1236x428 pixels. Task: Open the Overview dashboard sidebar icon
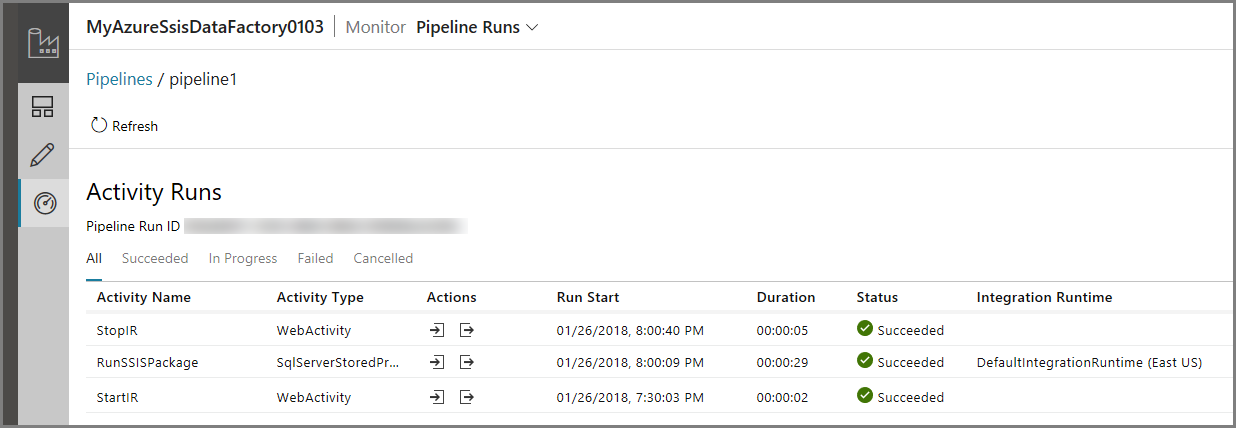43,107
